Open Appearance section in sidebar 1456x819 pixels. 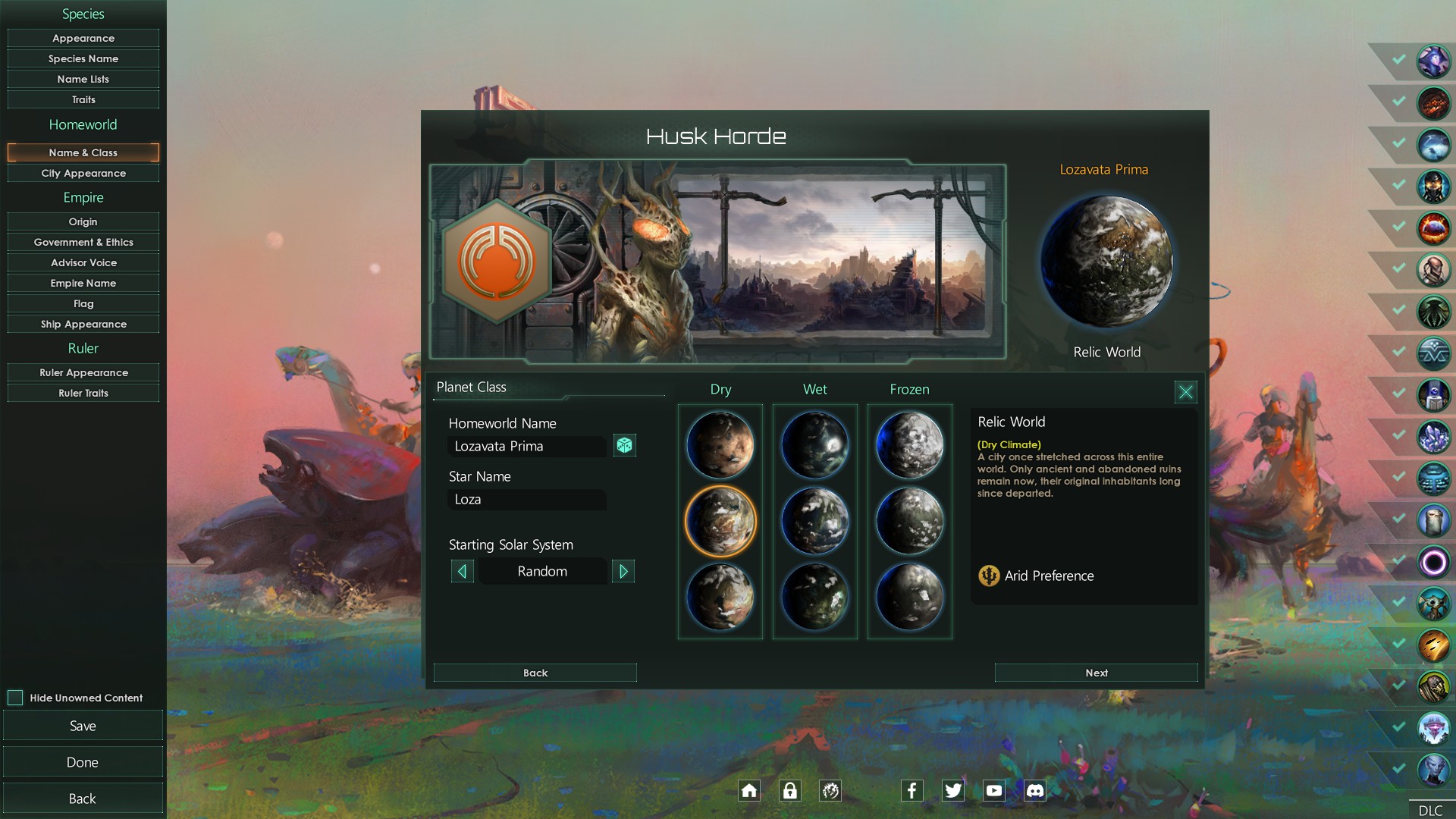pyautogui.click(x=83, y=38)
